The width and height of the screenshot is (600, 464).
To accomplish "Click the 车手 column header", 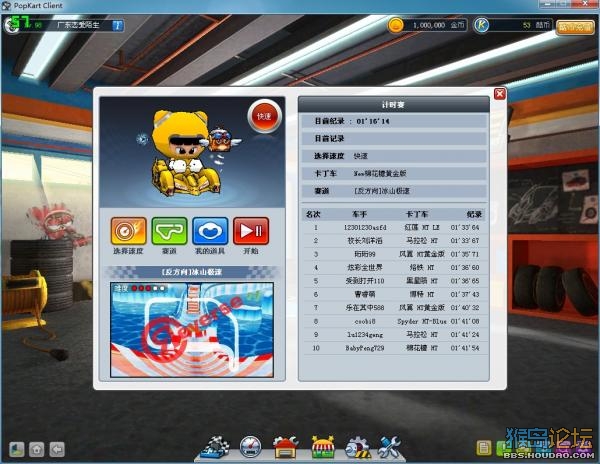I will (x=359, y=214).
